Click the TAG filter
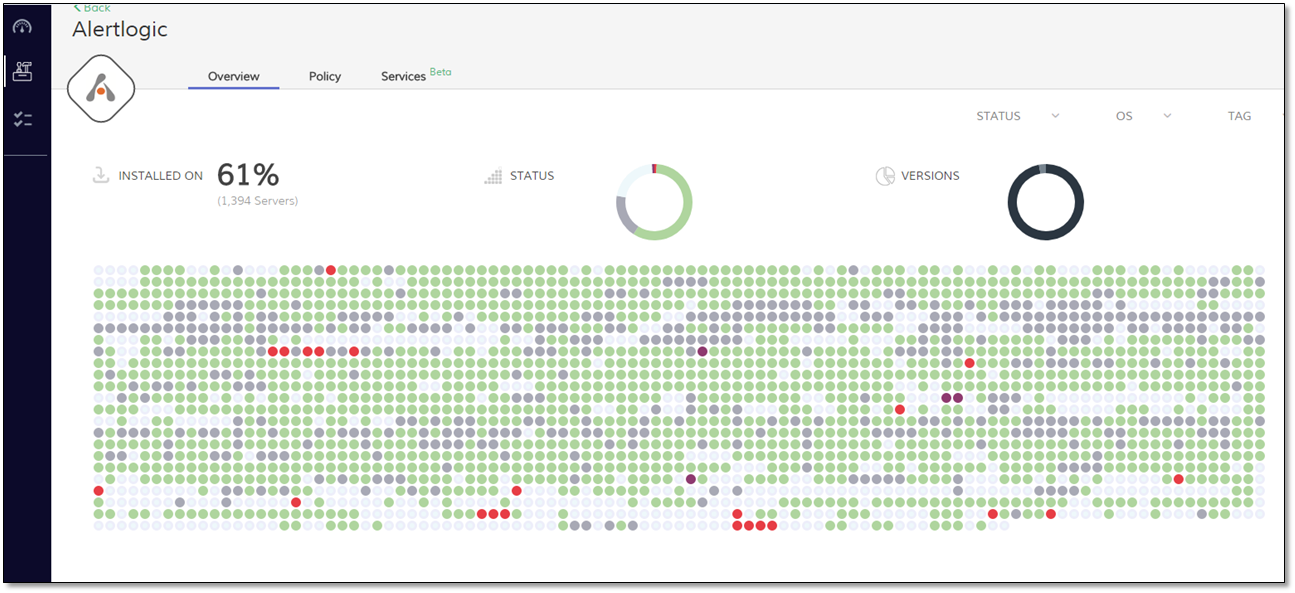 tap(1239, 116)
